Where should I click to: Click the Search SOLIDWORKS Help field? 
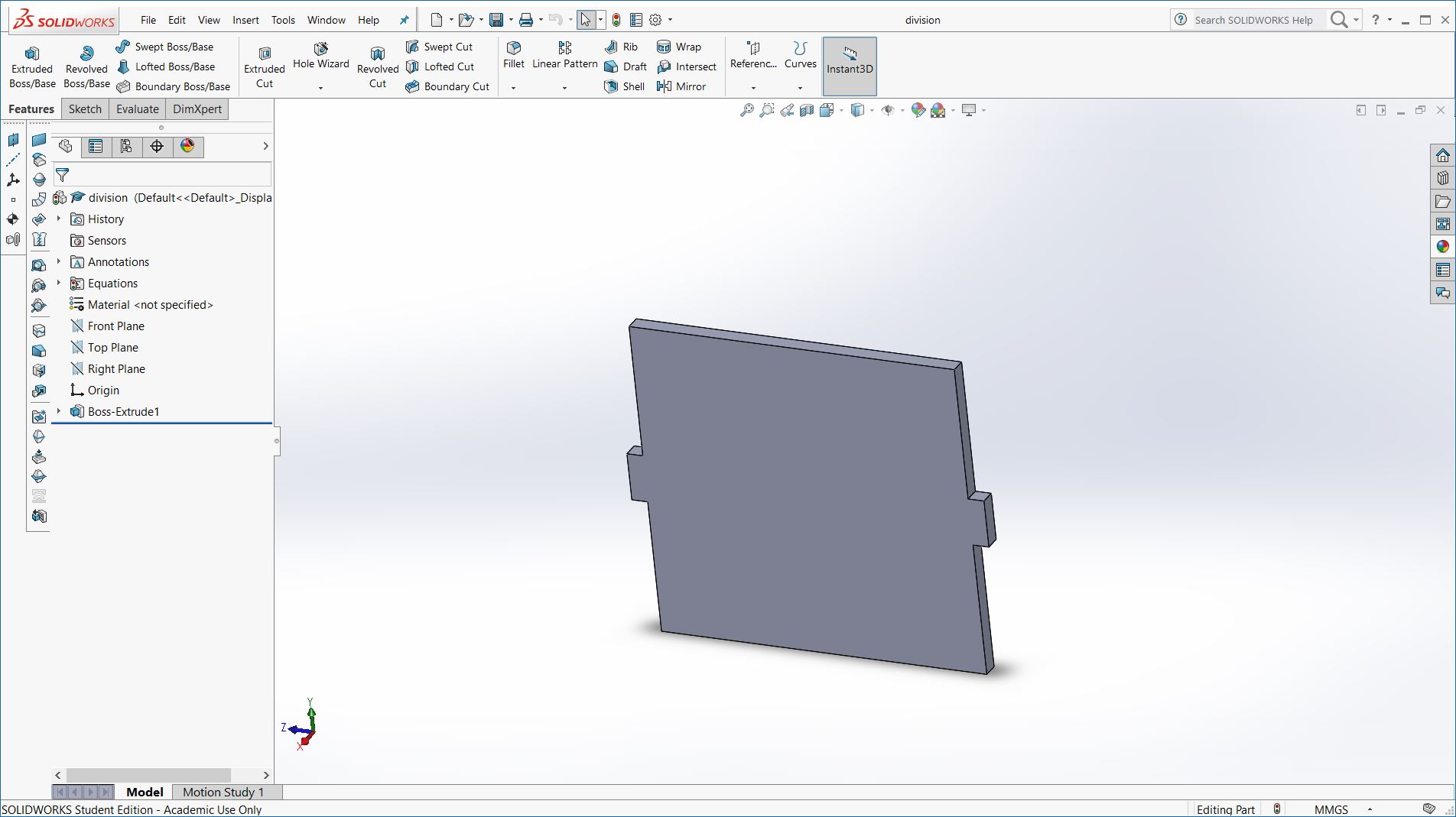(1253, 20)
